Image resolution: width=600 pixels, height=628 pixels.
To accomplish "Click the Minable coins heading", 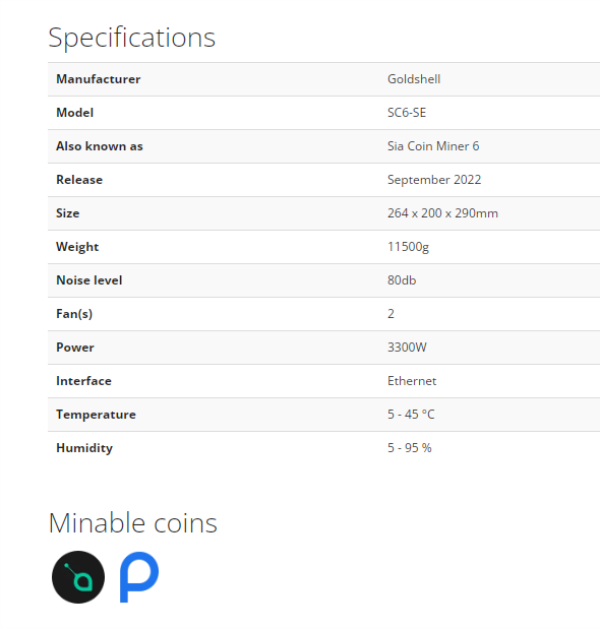I will point(133,523).
